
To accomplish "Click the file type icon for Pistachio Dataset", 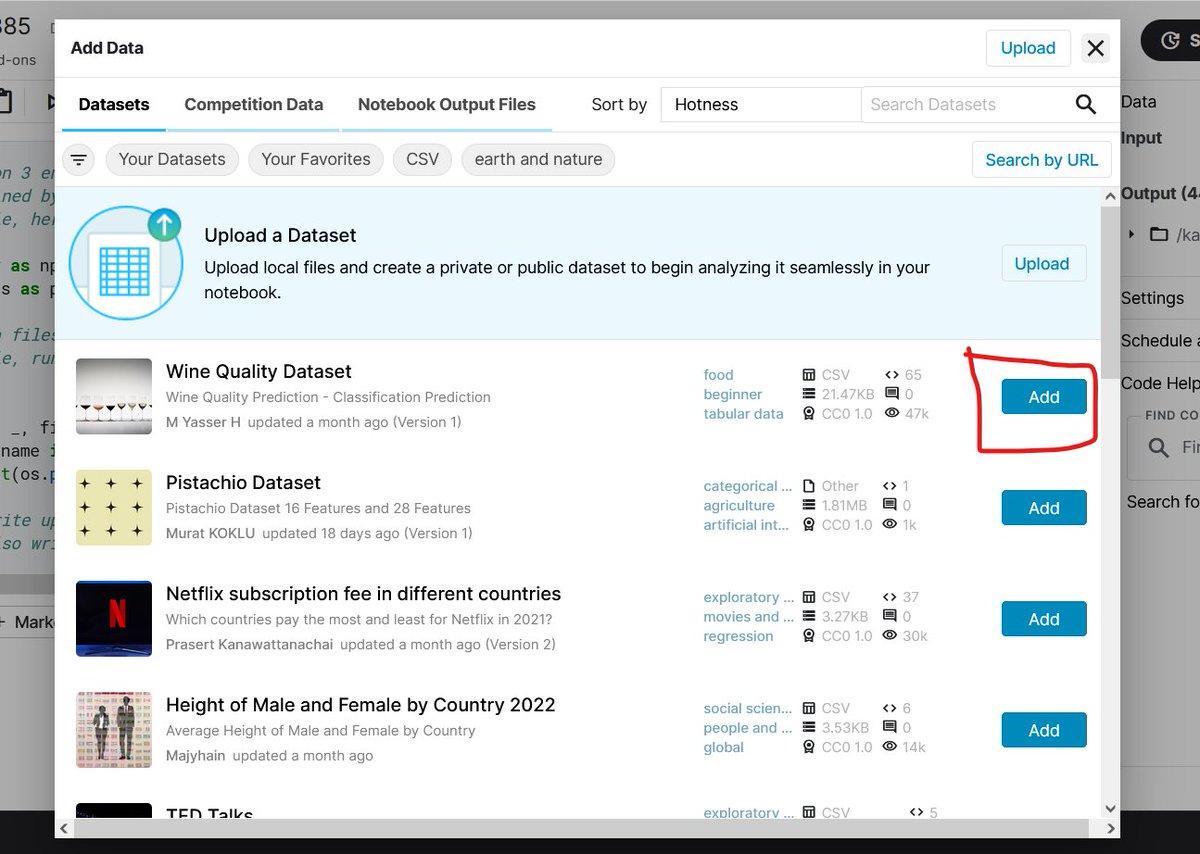I will point(809,486).
